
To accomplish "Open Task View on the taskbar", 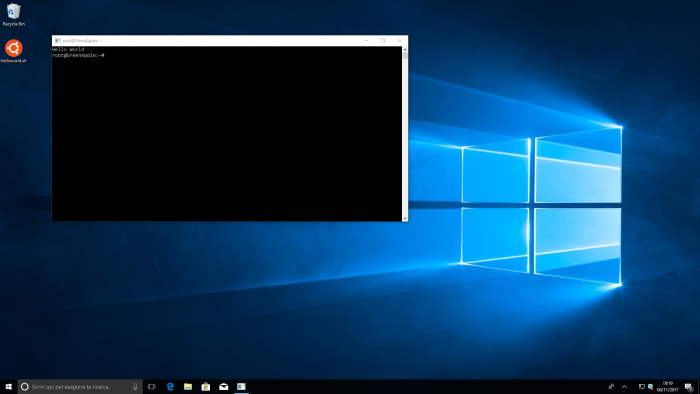I will pos(152,386).
